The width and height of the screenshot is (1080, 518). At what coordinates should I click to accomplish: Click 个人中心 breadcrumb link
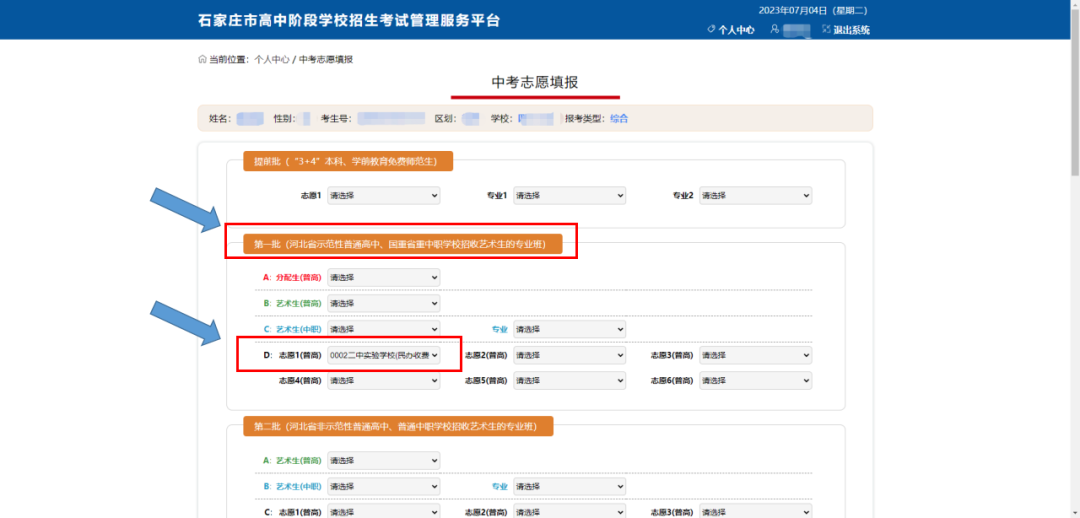(271, 60)
